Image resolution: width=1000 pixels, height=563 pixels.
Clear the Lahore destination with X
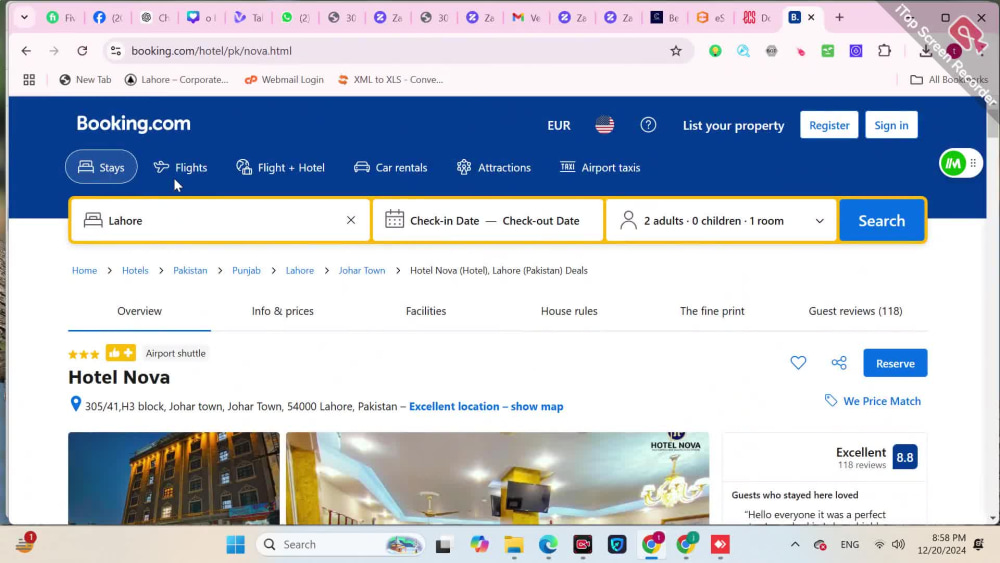[x=351, y=220]
